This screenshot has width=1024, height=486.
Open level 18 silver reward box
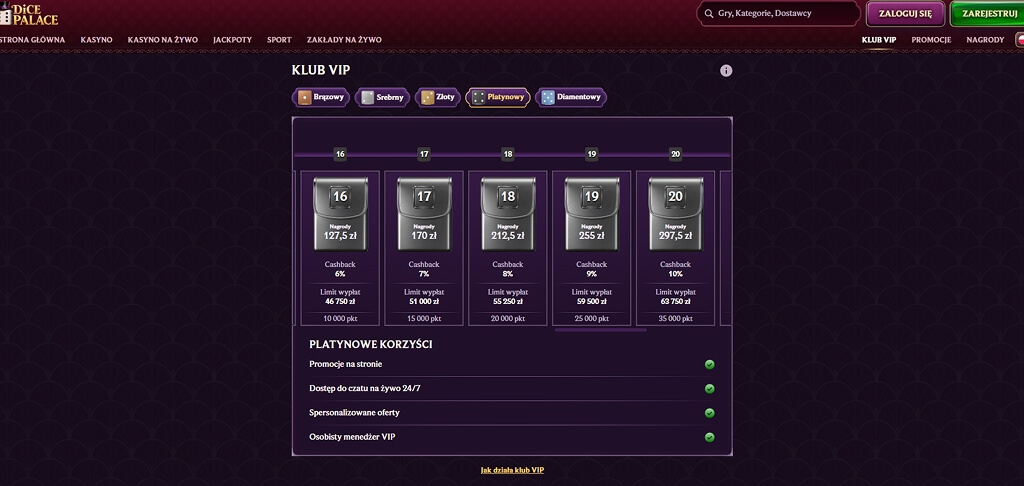pyautogui.click(x=507, y=214)
